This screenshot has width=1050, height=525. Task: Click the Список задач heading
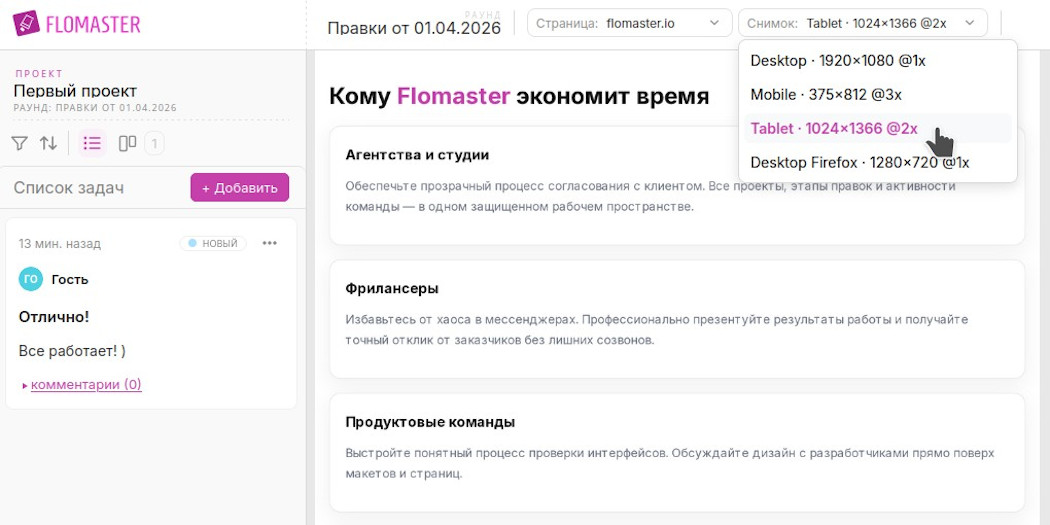point(68,188)
